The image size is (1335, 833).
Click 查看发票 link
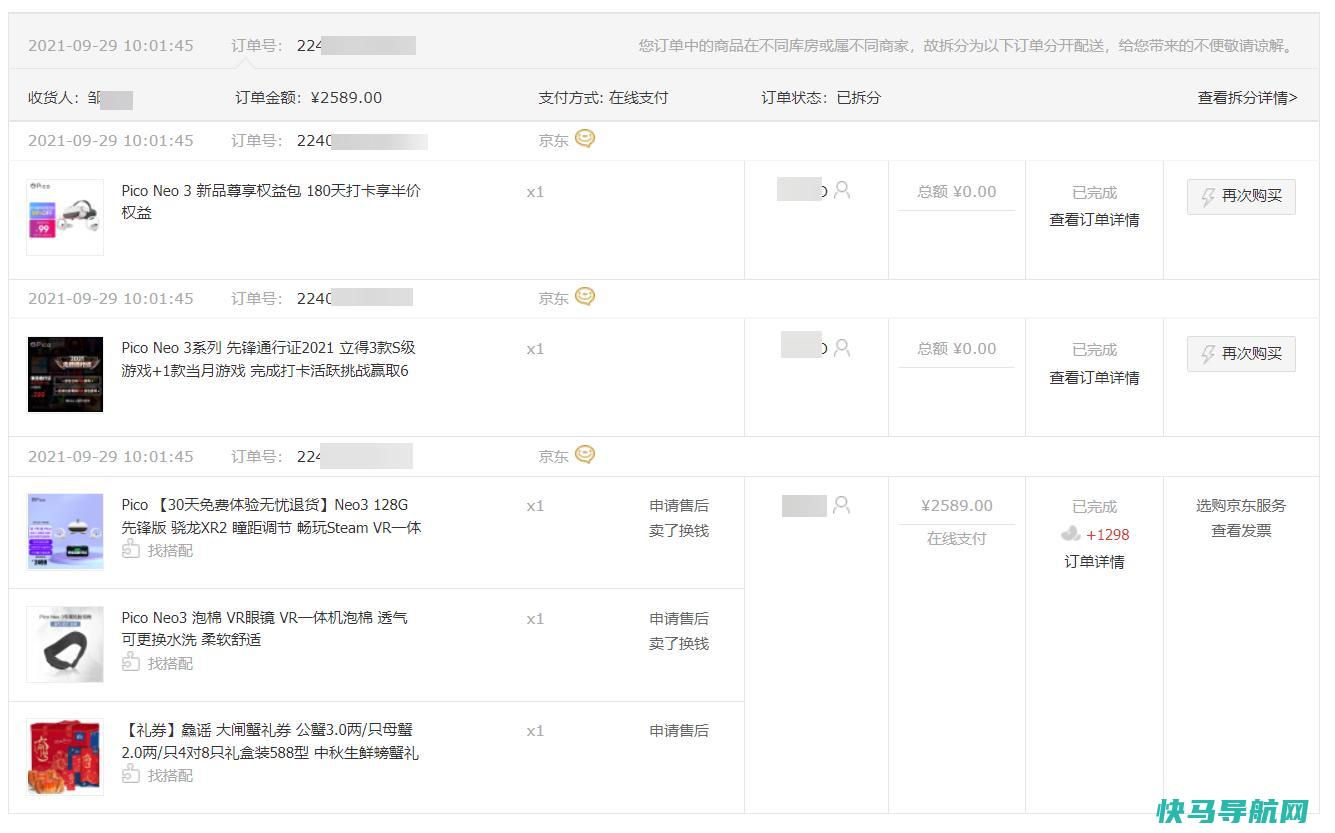(1241, 531)
